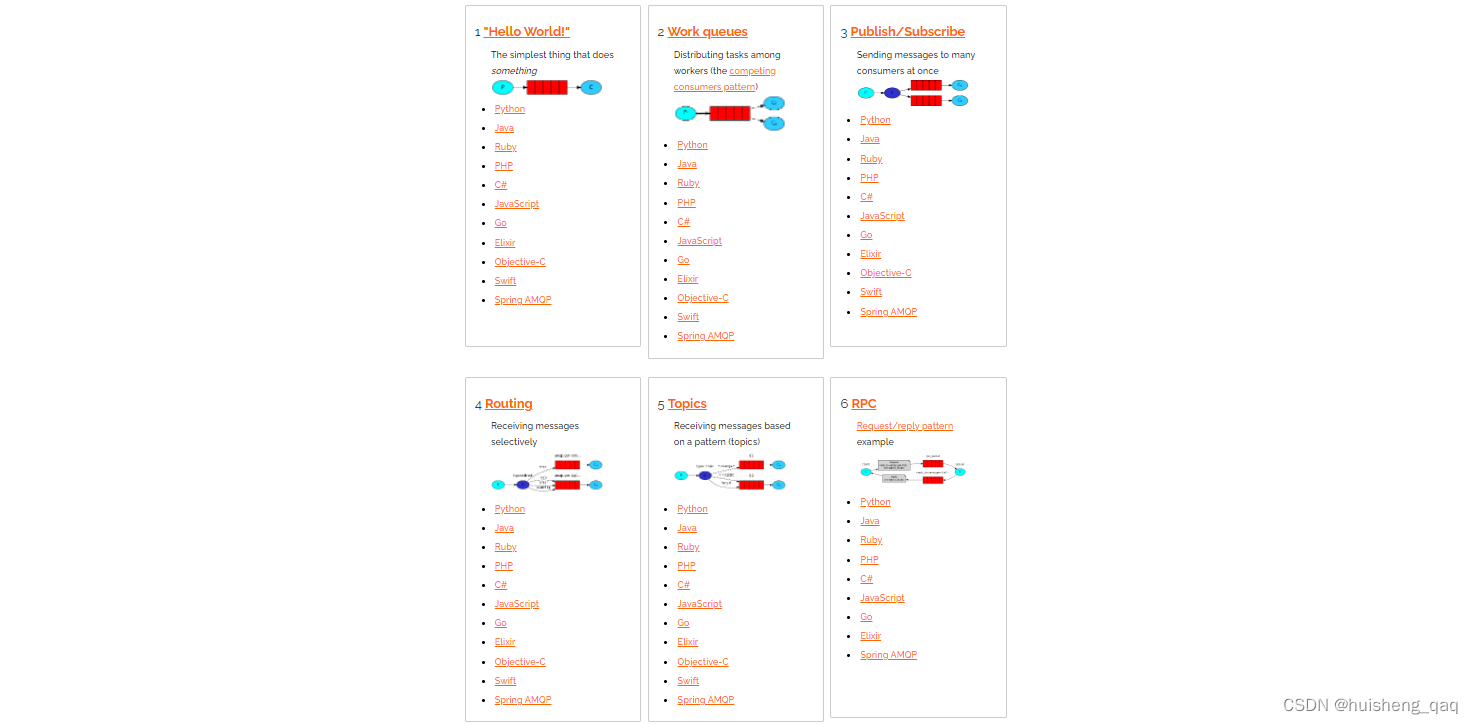Open the Routing tutorial heading

[x=509, y=404]
